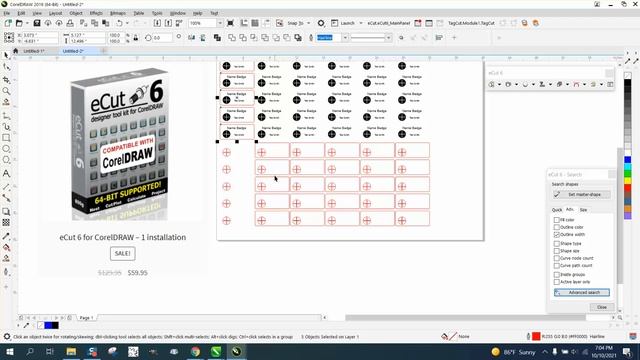Select the Zoom tool in the toolbox

point(6,91)
